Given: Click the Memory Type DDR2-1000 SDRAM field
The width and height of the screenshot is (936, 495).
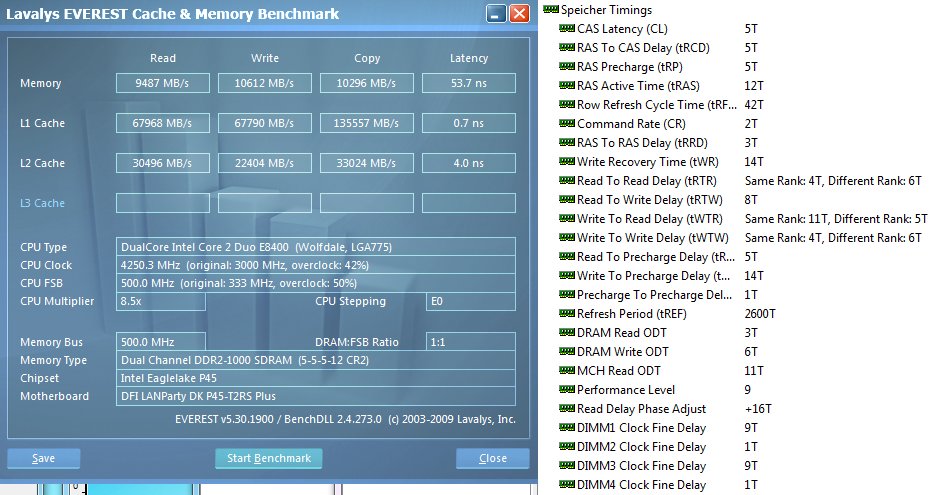Looking at the screenshot, I should tap(316, 360).
